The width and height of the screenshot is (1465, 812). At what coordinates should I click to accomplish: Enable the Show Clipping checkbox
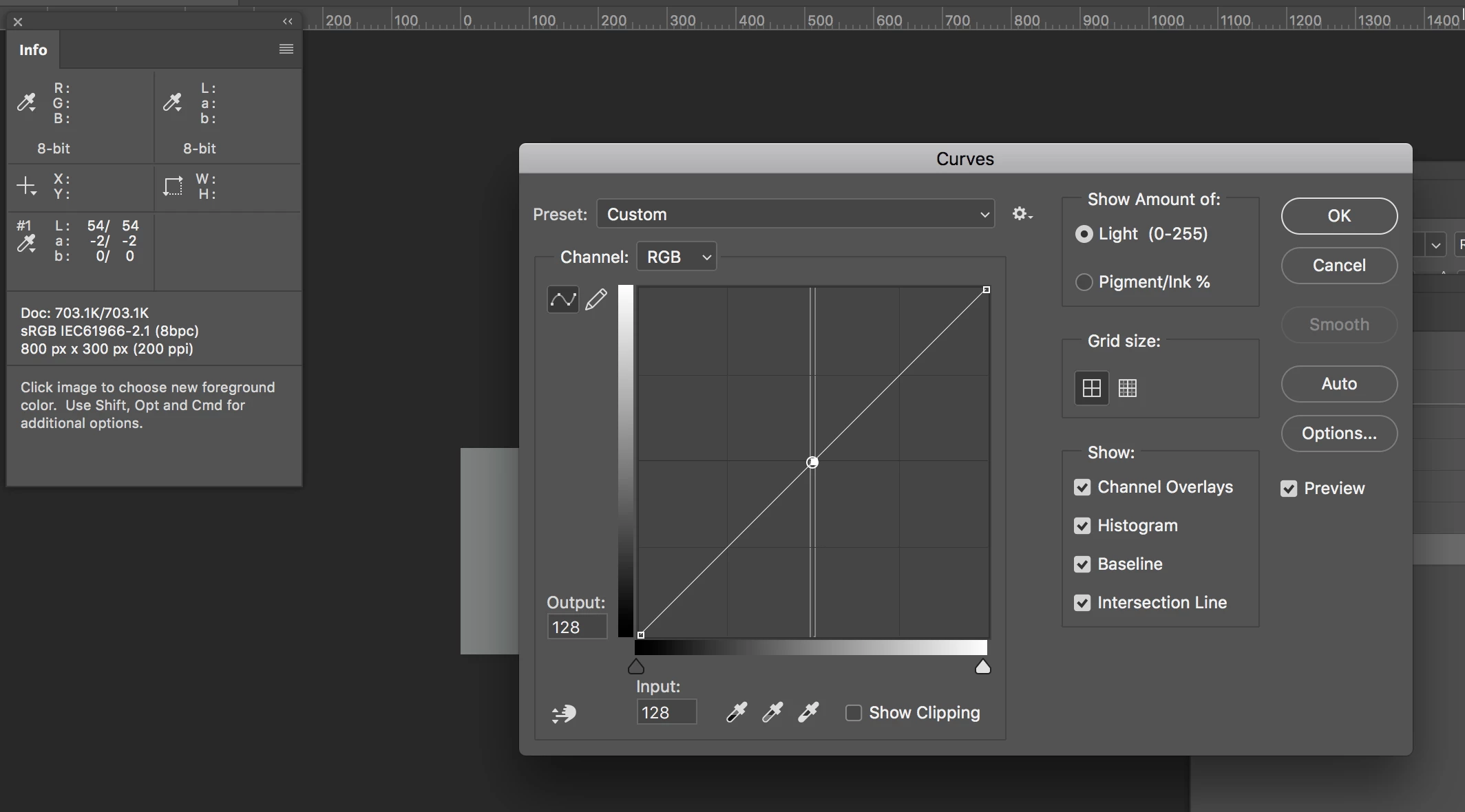[854, 713]
